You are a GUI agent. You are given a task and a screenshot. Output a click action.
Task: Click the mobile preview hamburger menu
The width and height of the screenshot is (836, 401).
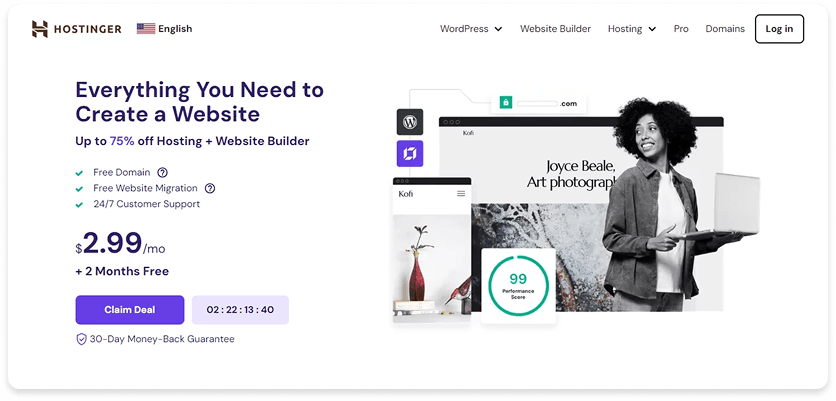click(x=461, y=194)
